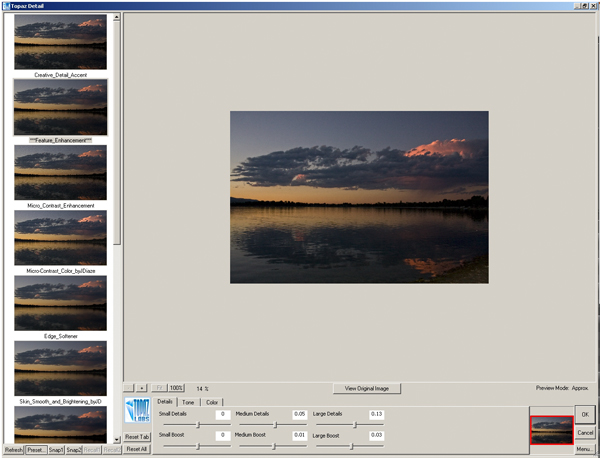Switch to the Tone tab

point(189,401)
